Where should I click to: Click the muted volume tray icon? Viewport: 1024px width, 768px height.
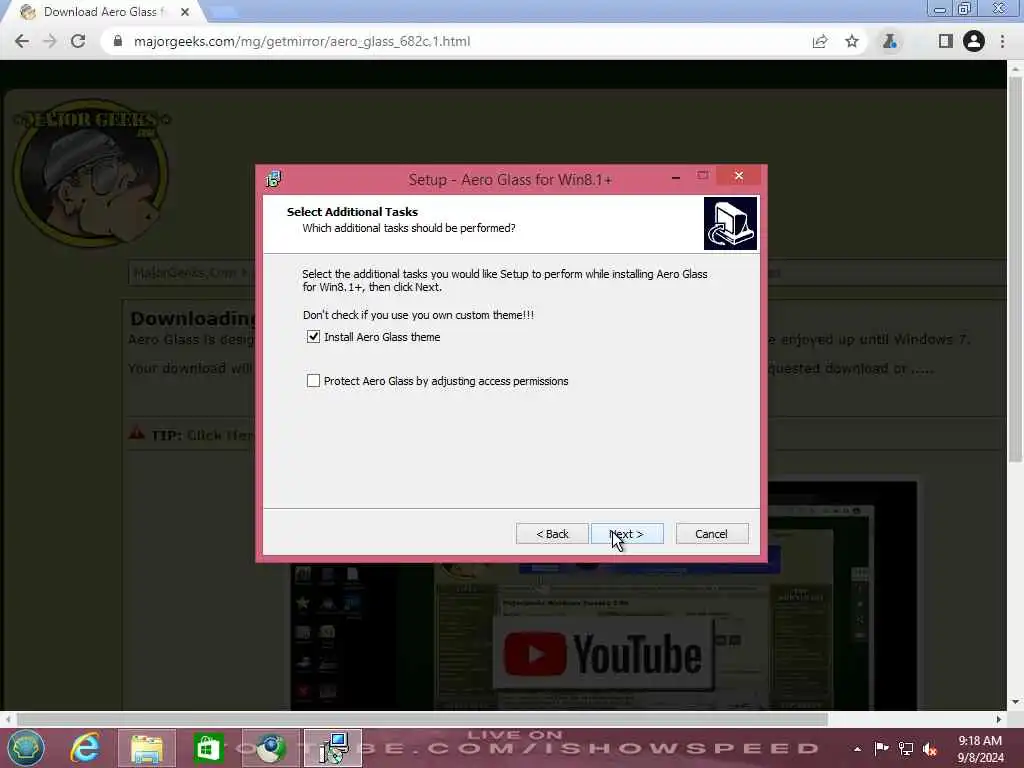(x=930, y=749)
